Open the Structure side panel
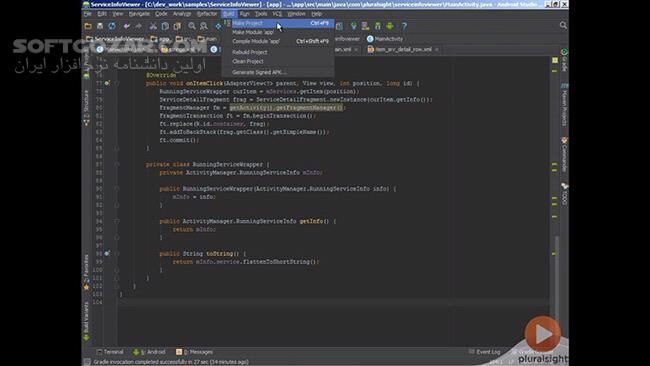 (x=86, y=108)
